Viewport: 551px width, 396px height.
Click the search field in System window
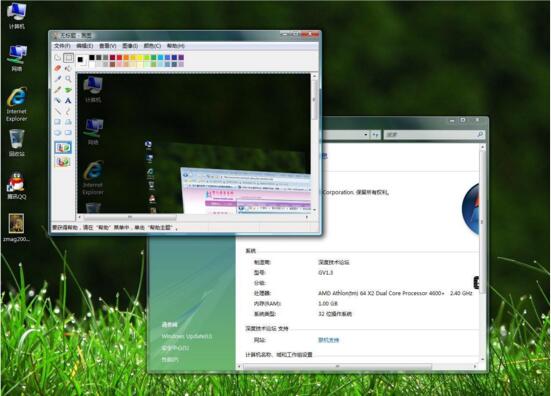pos(434,135)
